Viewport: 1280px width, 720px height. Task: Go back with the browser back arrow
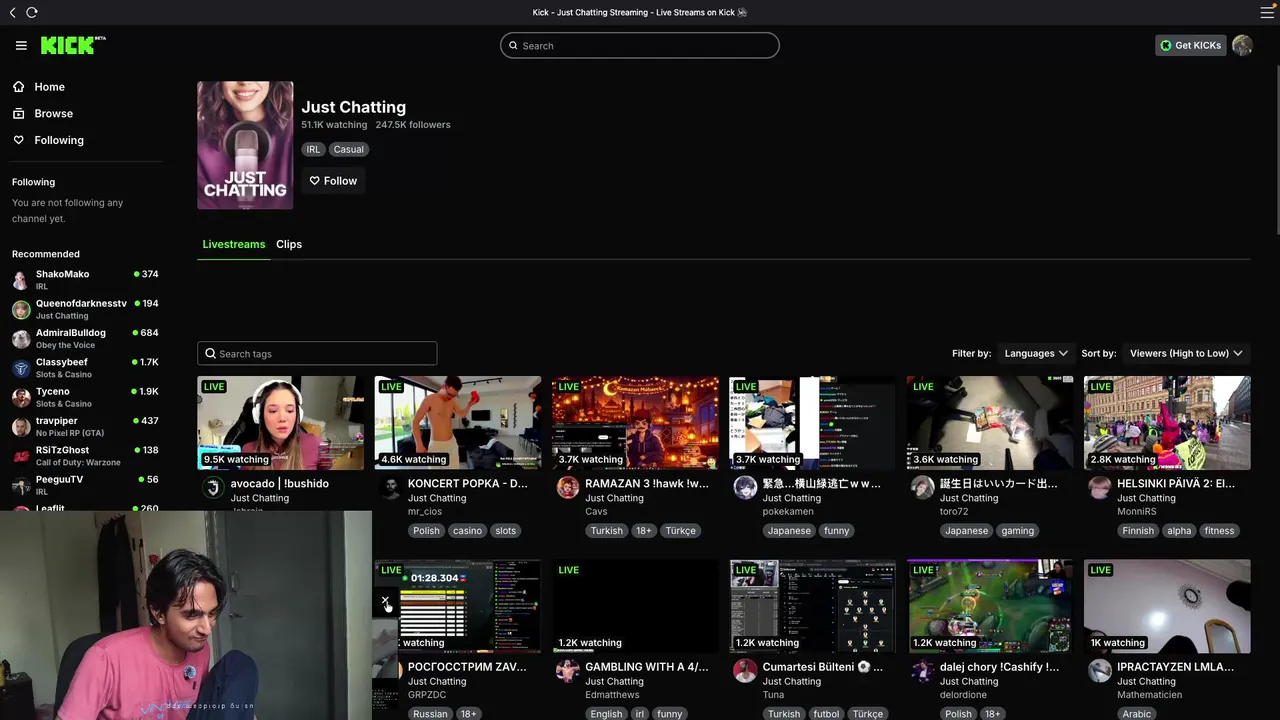[12, 12]
